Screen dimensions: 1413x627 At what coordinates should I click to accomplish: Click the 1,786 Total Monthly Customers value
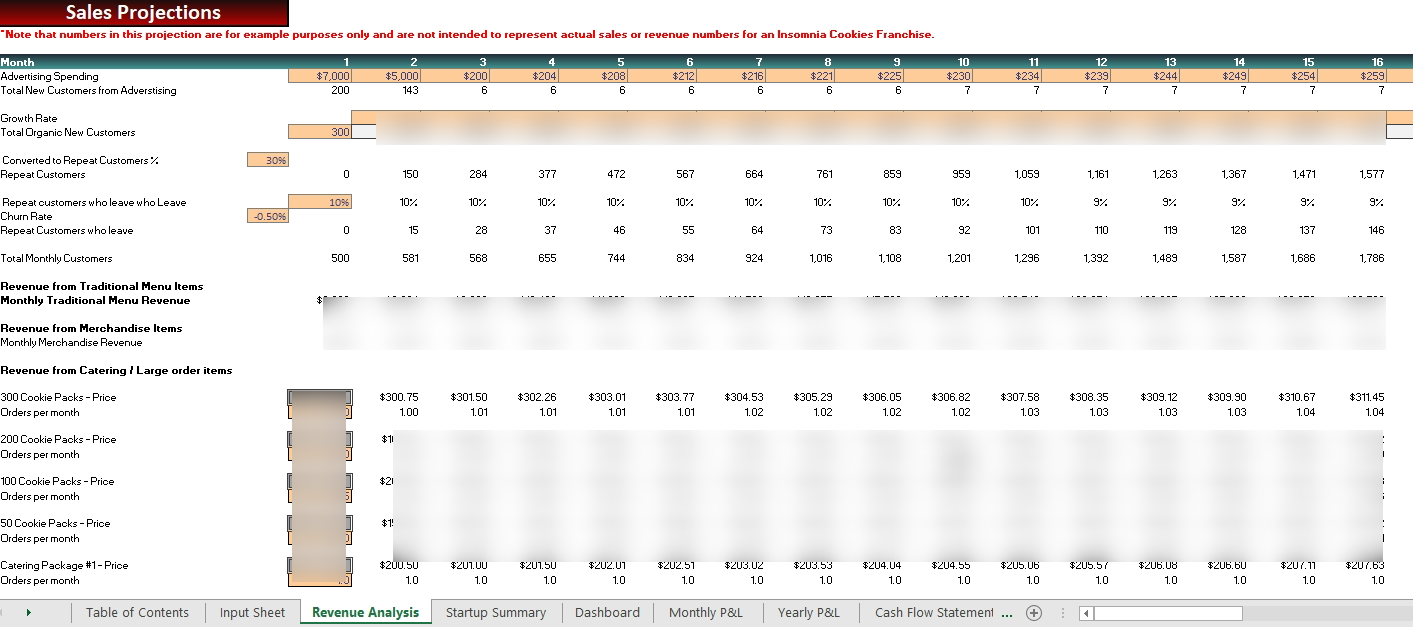[x=1372, y=258]
